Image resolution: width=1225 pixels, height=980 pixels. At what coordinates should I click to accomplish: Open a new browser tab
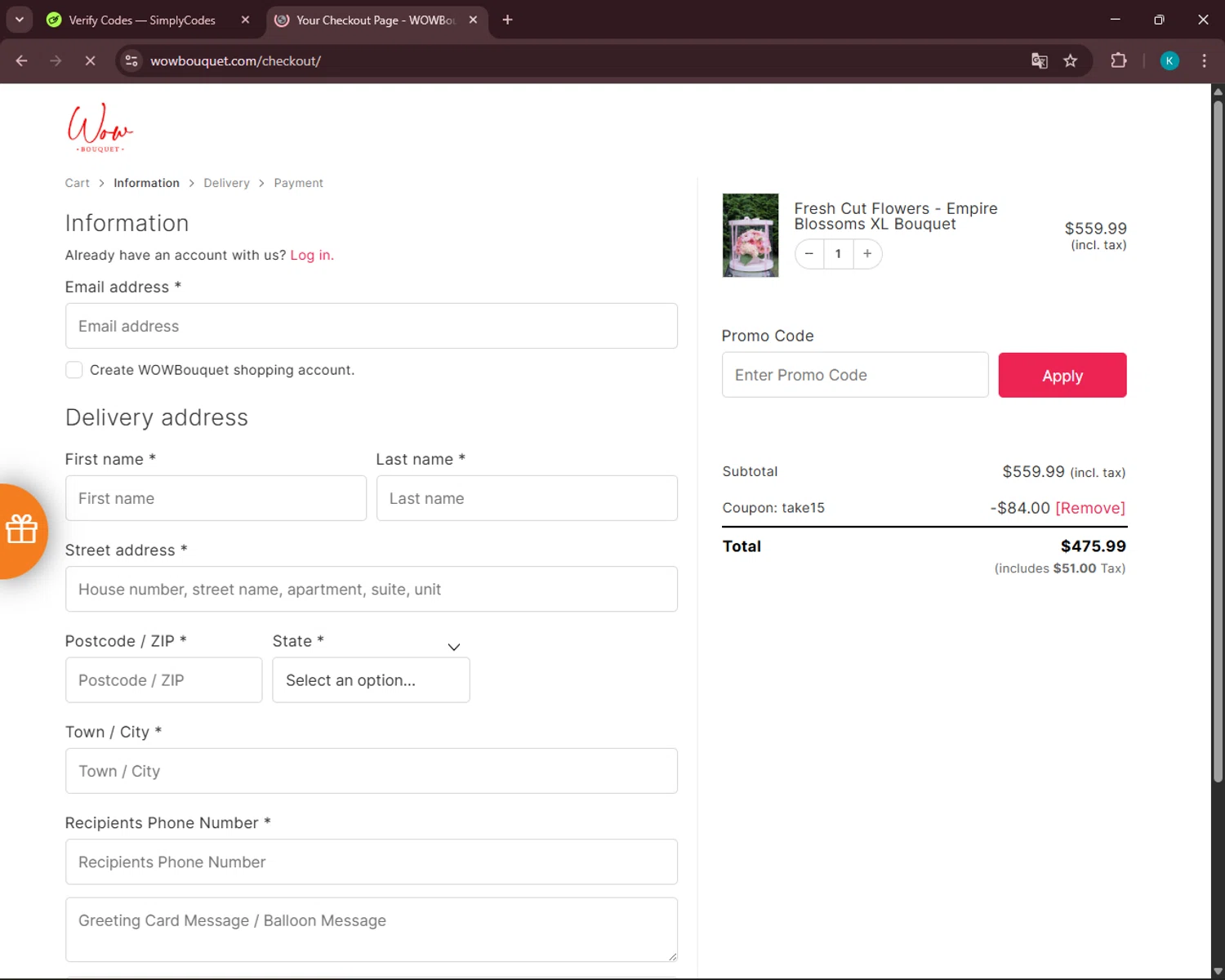click(x=507, y=20)
